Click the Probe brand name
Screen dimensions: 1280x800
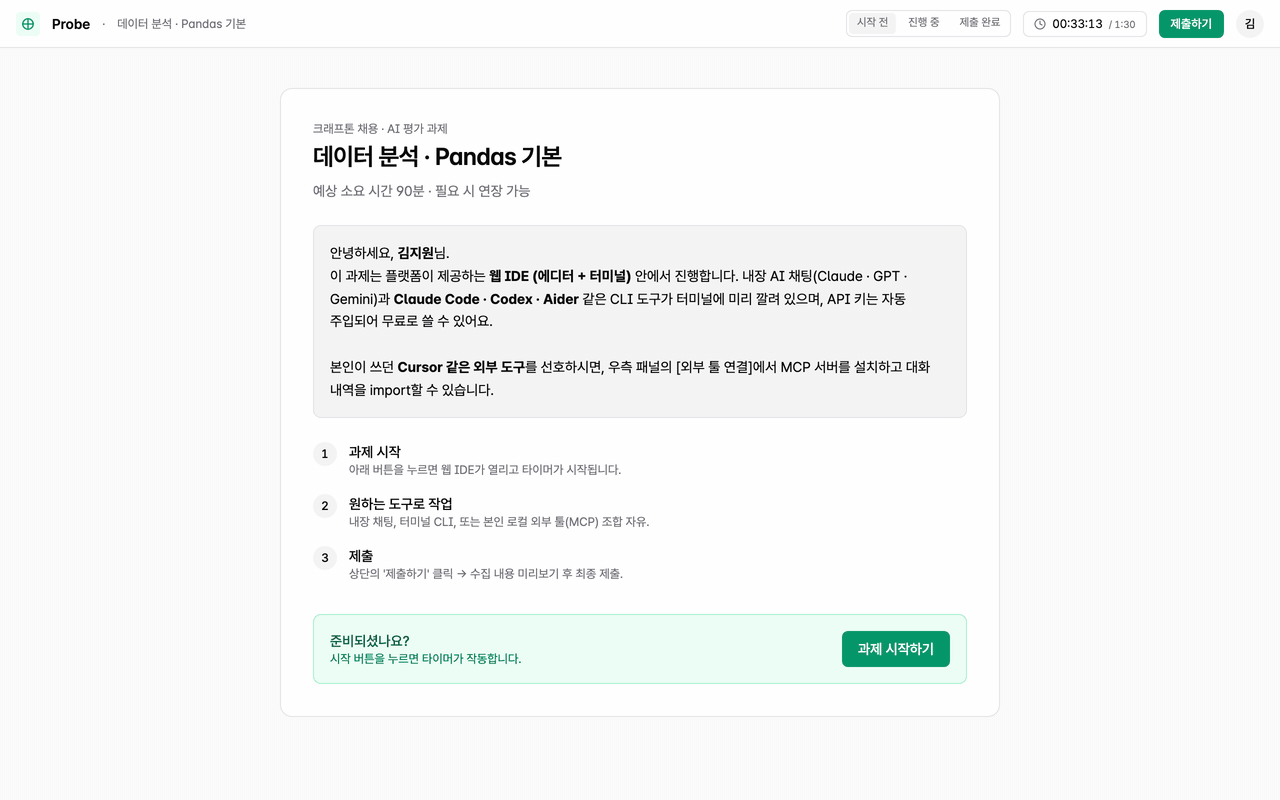[71, 24]
